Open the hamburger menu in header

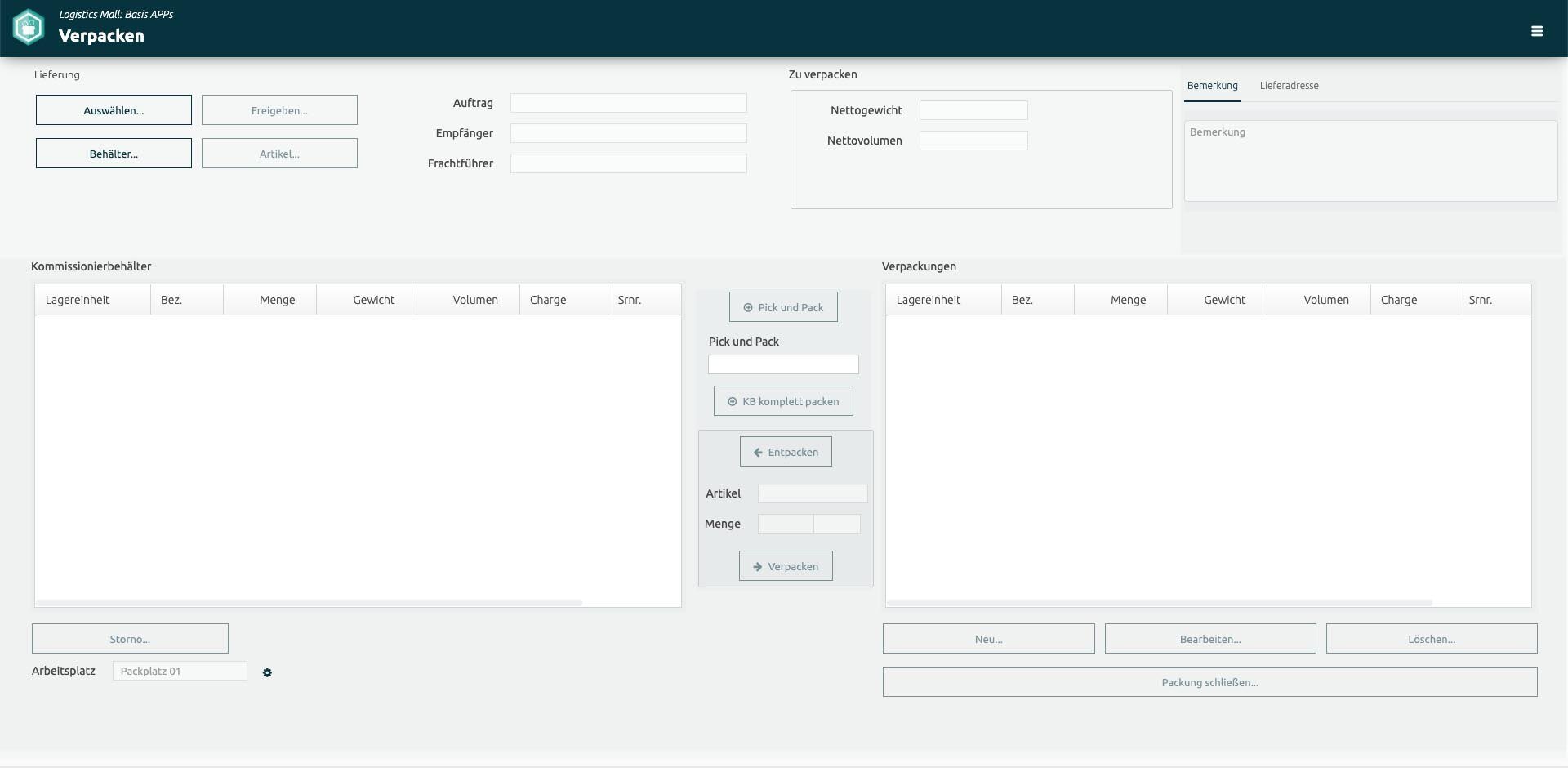(x=1536, y=31)
